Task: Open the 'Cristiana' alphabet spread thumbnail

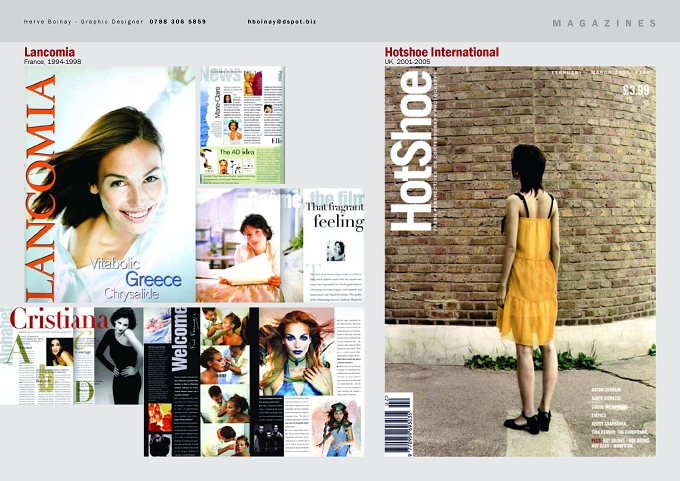Action: (x=72, y=356)
